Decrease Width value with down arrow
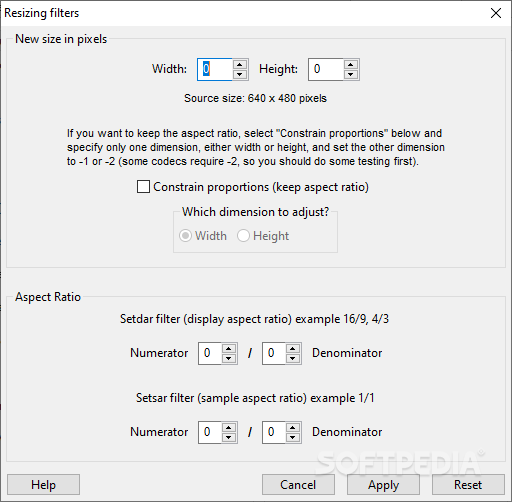This screenshot has height=502, width=512. coord(240,74)
